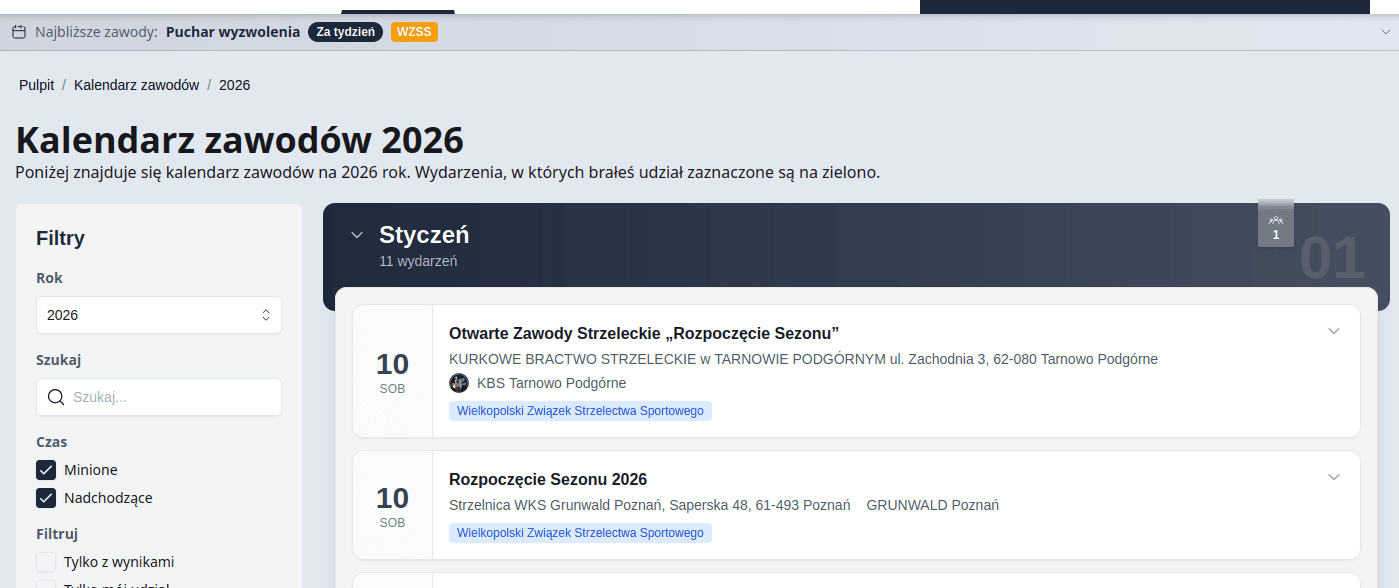Go to Pulpit in the breadcrumb
The width and height of the screenshot is (1399, 588).
37,85
